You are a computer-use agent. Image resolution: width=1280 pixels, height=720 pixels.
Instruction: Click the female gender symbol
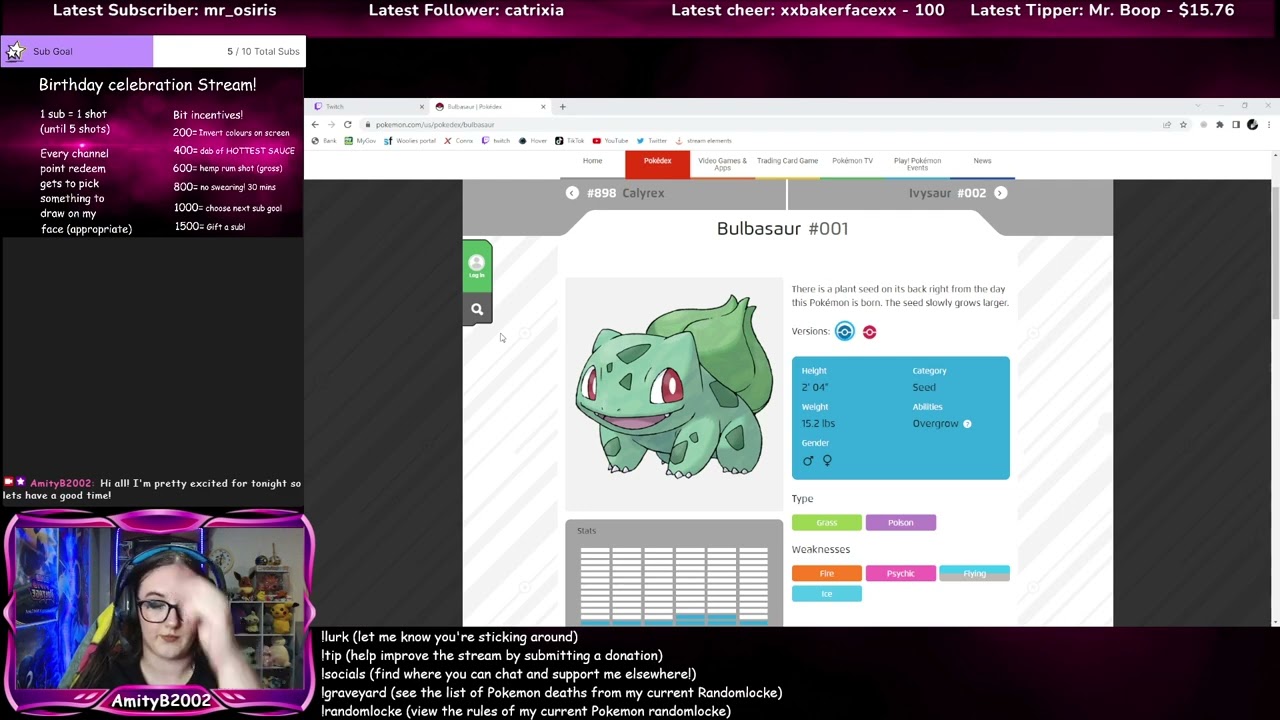827,461
